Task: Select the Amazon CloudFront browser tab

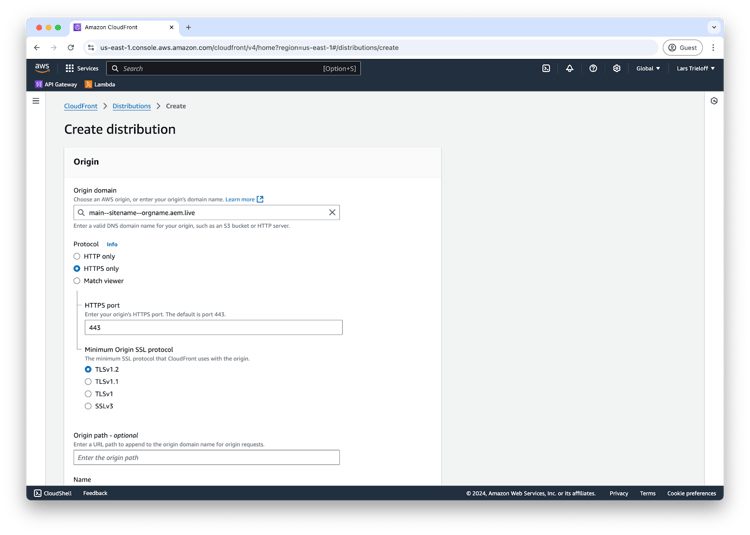Action: pyautogui.click(x=124, y=27)
